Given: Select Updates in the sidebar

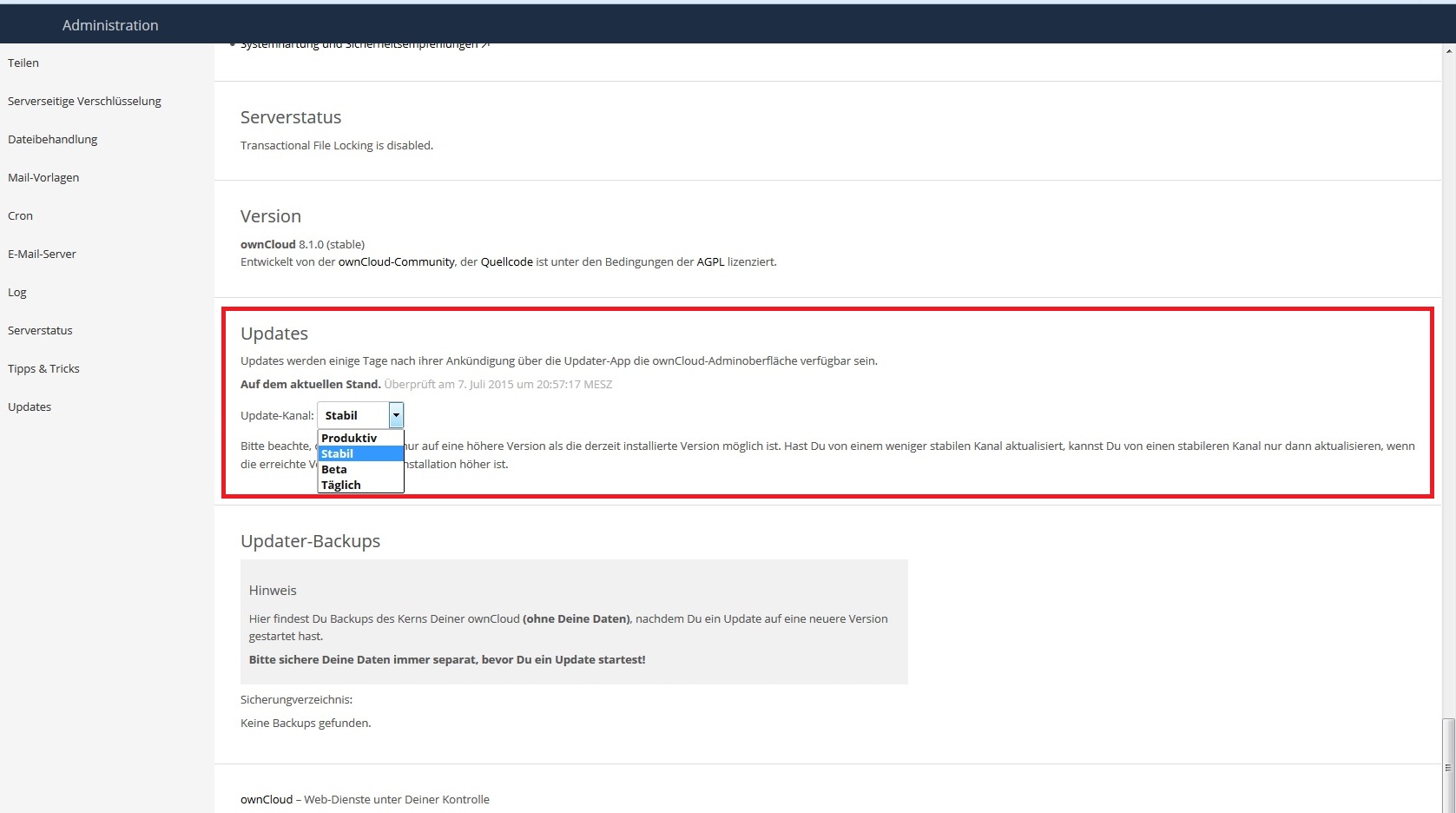Looking at the screenshot, I should [30, 406].
